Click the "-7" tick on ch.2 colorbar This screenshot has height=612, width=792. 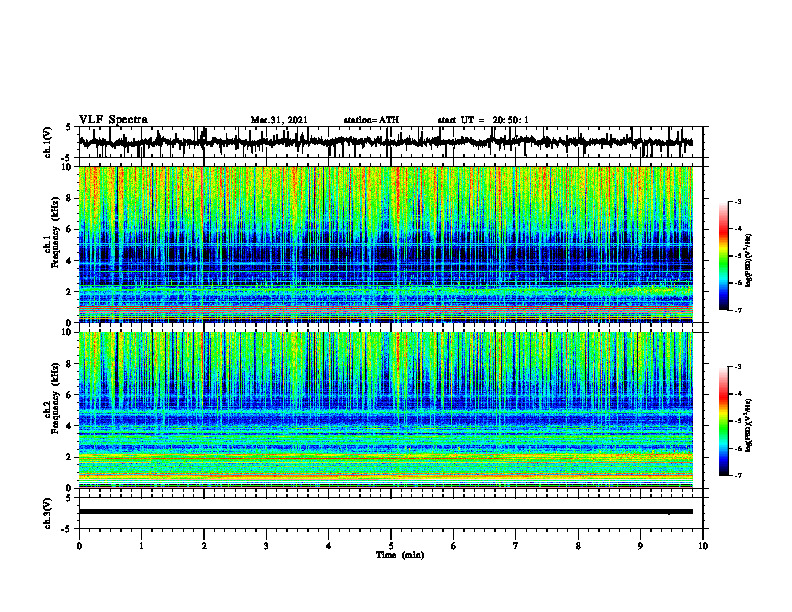(738, 475)
